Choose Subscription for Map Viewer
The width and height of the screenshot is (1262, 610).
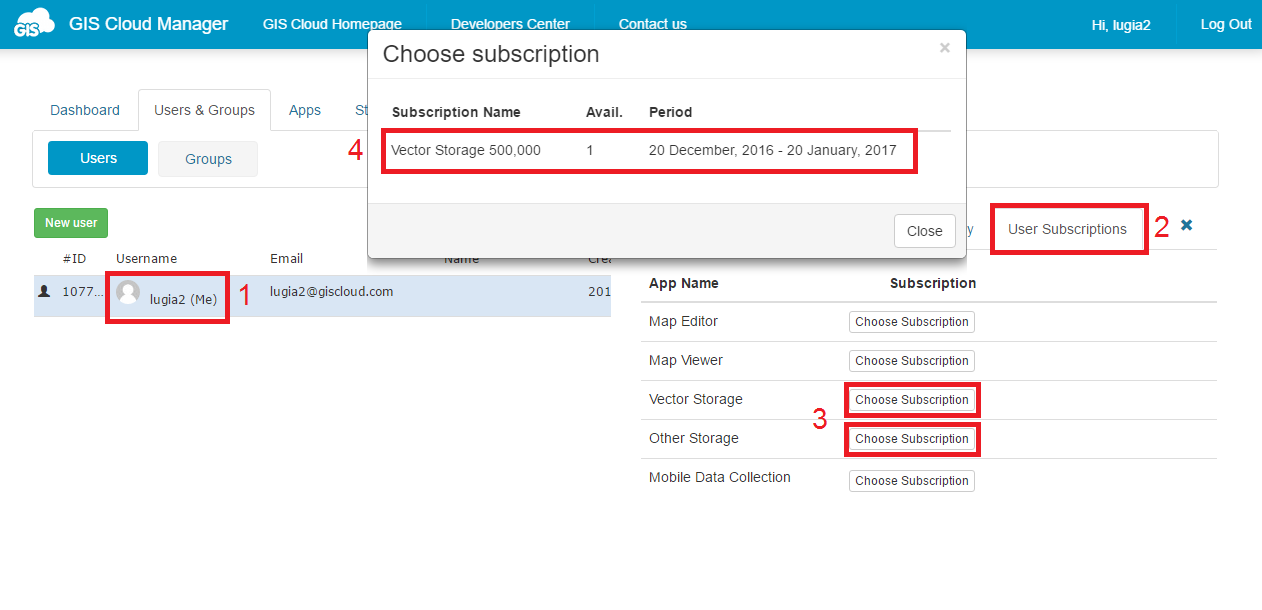click(911, 361)
